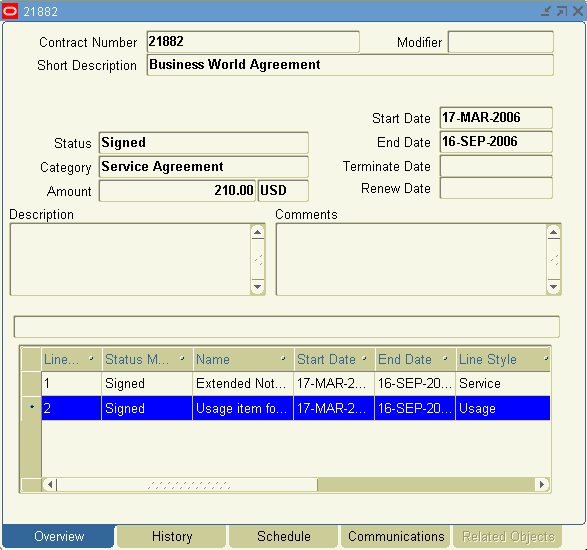Click line 1 start date 17-MAR-2...
This screenshot has width=587, height=550.
point(334,383)
